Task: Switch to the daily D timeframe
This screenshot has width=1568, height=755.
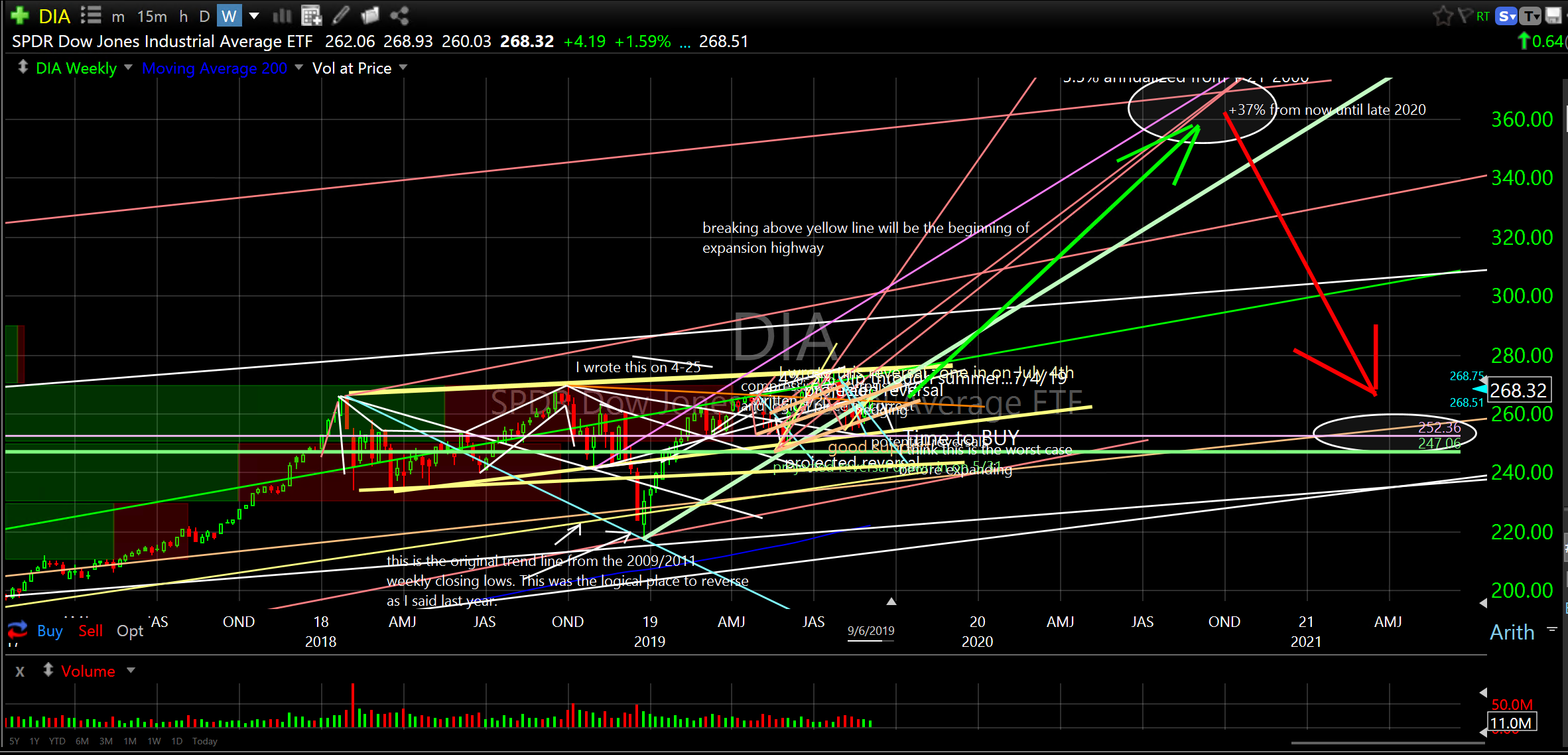Action: coord(204,16)
